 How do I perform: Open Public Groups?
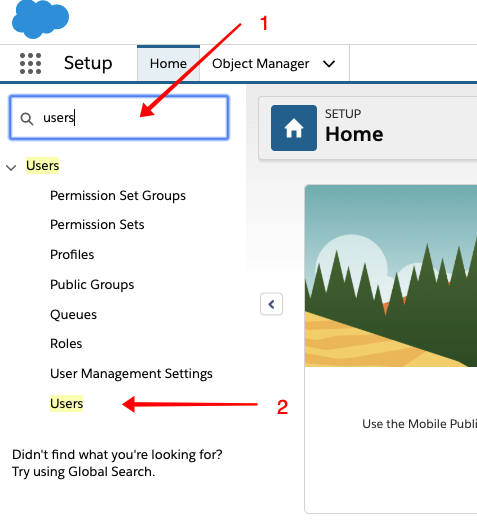(92, 284)
